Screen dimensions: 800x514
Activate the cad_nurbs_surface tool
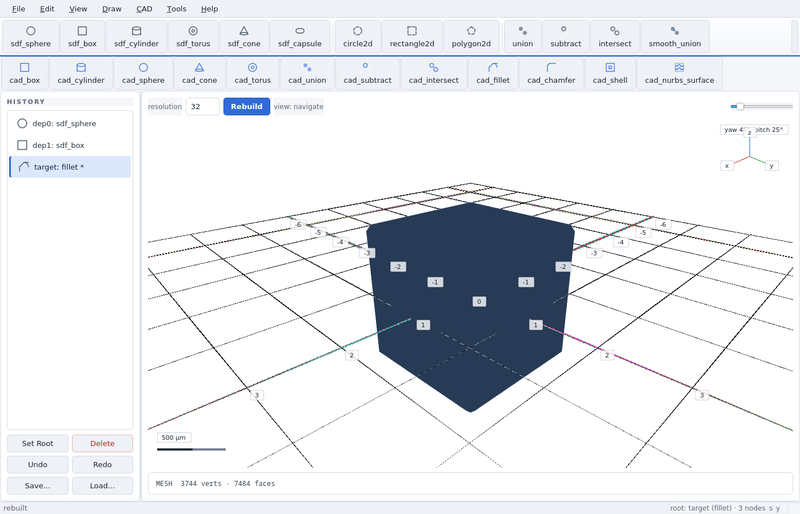pos(679,74)
